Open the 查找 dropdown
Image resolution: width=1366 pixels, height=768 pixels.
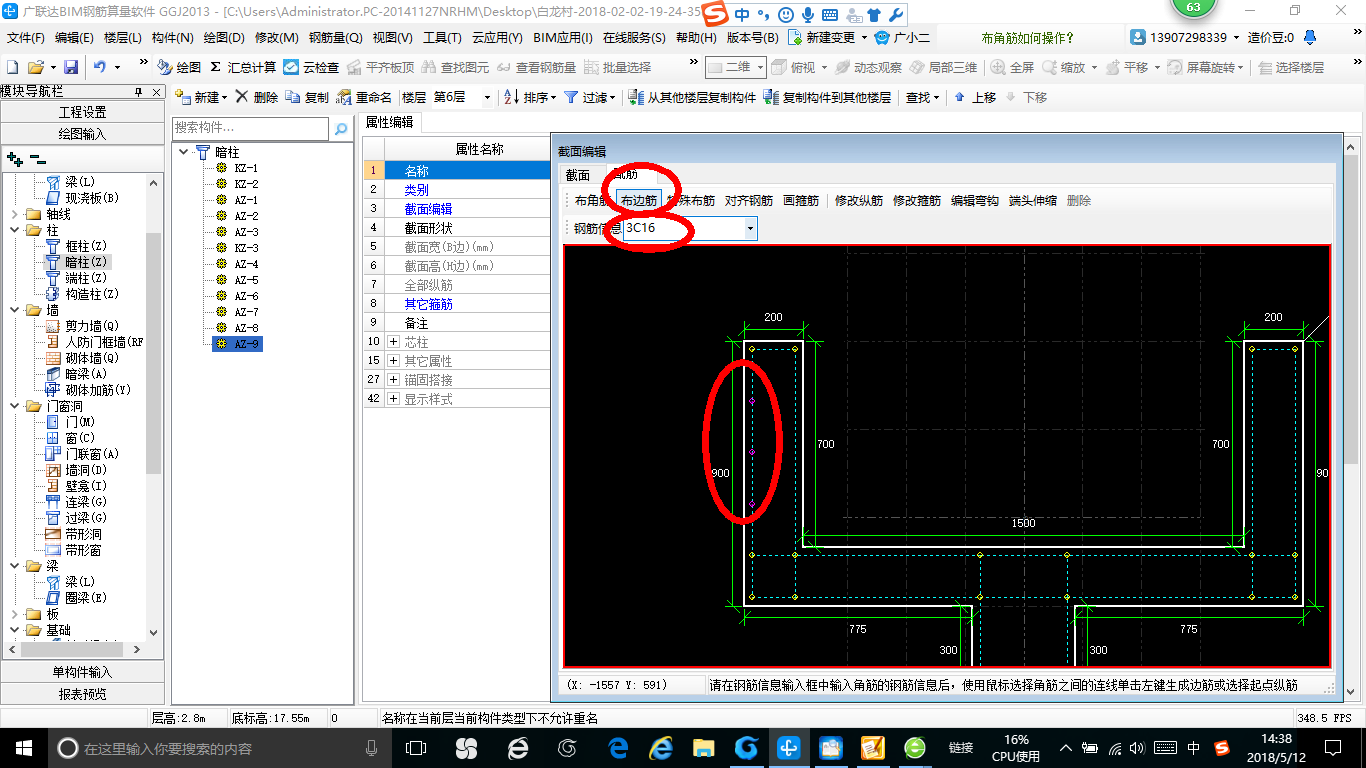922,97
